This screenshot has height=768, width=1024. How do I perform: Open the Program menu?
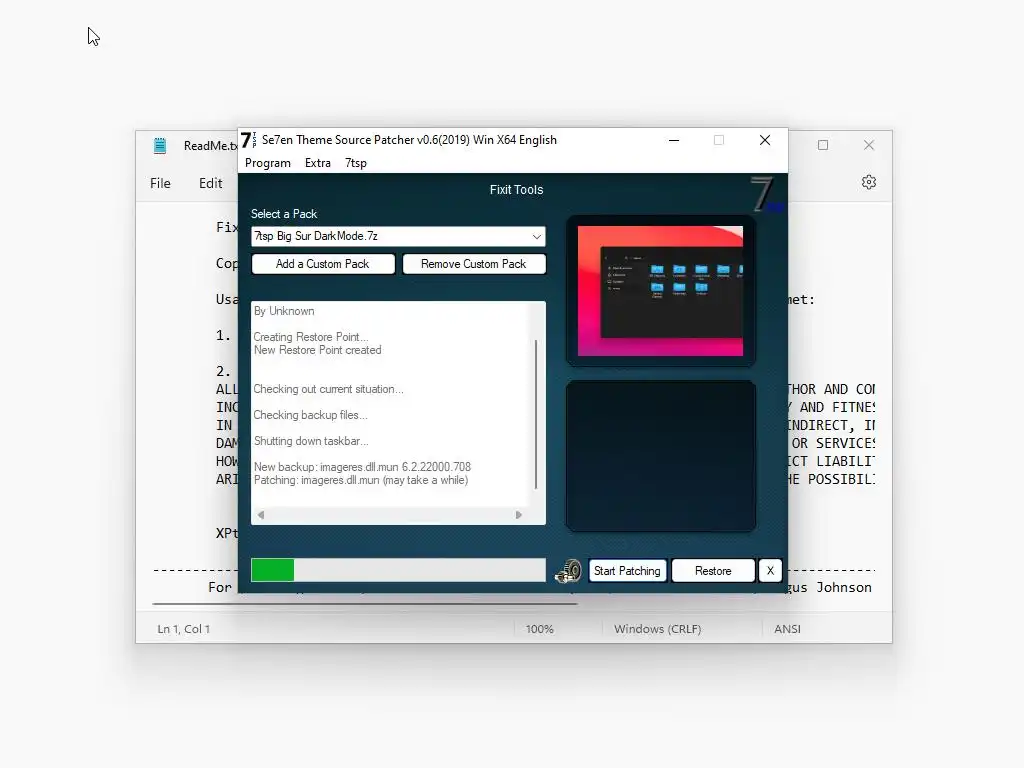coord(268,163)
